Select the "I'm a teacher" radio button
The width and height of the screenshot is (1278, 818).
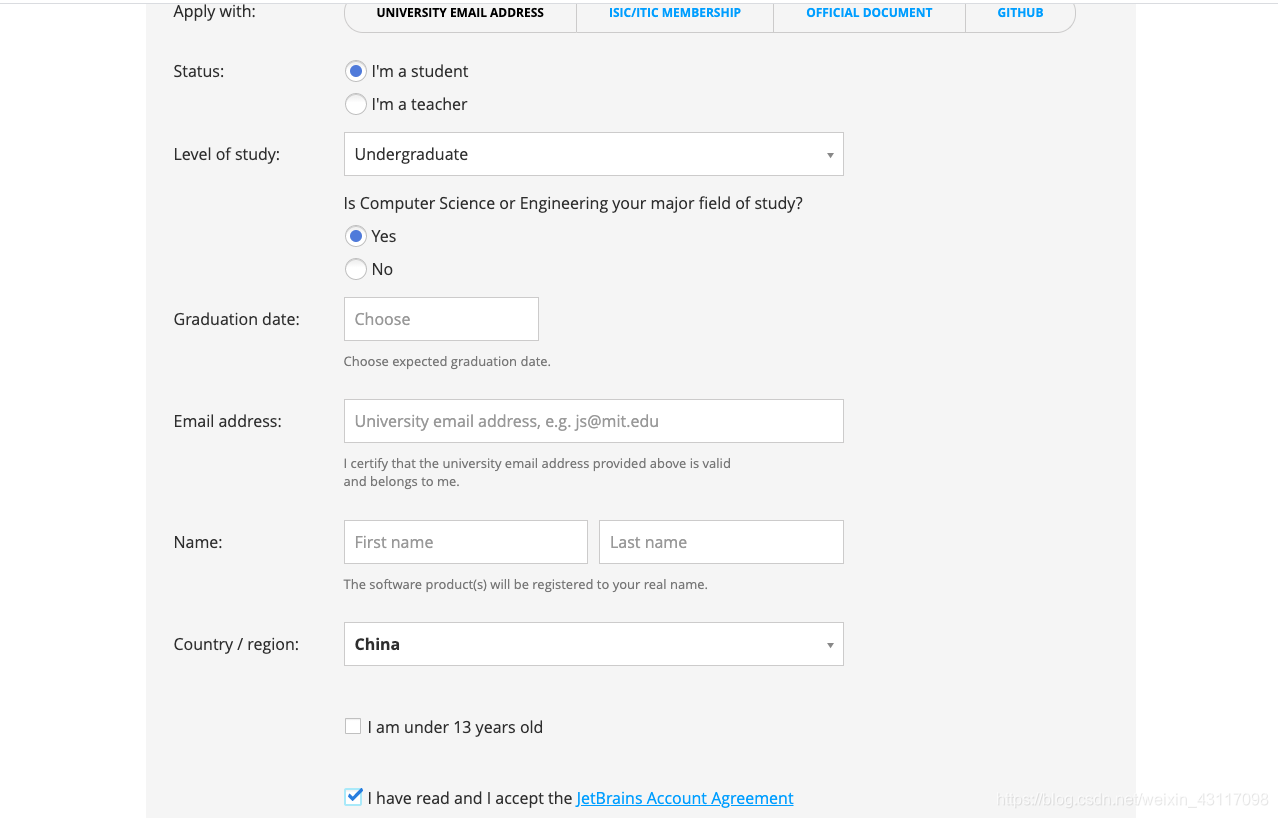(355, 104)
